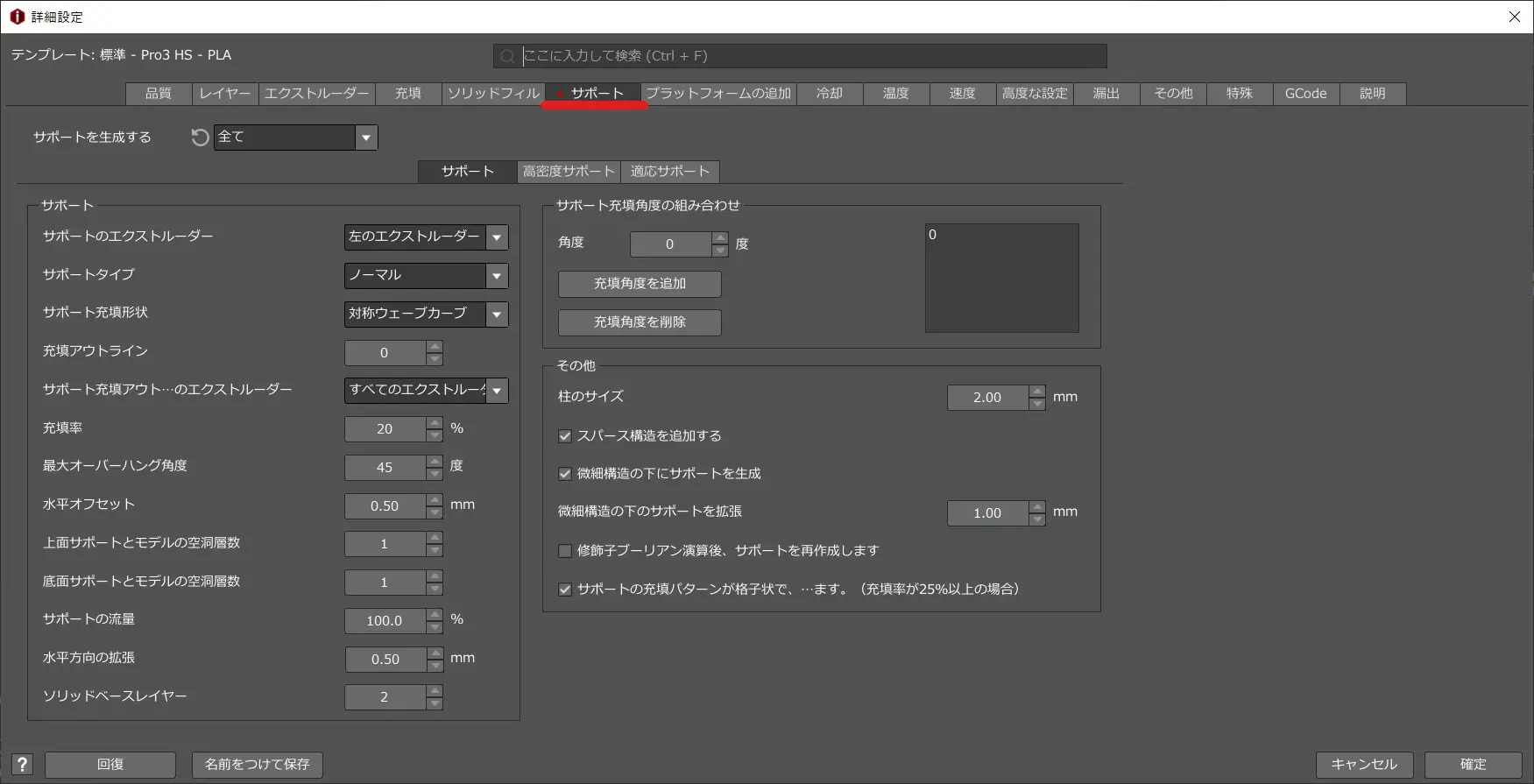This screenshot has width=1534, height=784.
Task: Decrease 角度 value with the down arrow
Action: [x=720, y=251]
